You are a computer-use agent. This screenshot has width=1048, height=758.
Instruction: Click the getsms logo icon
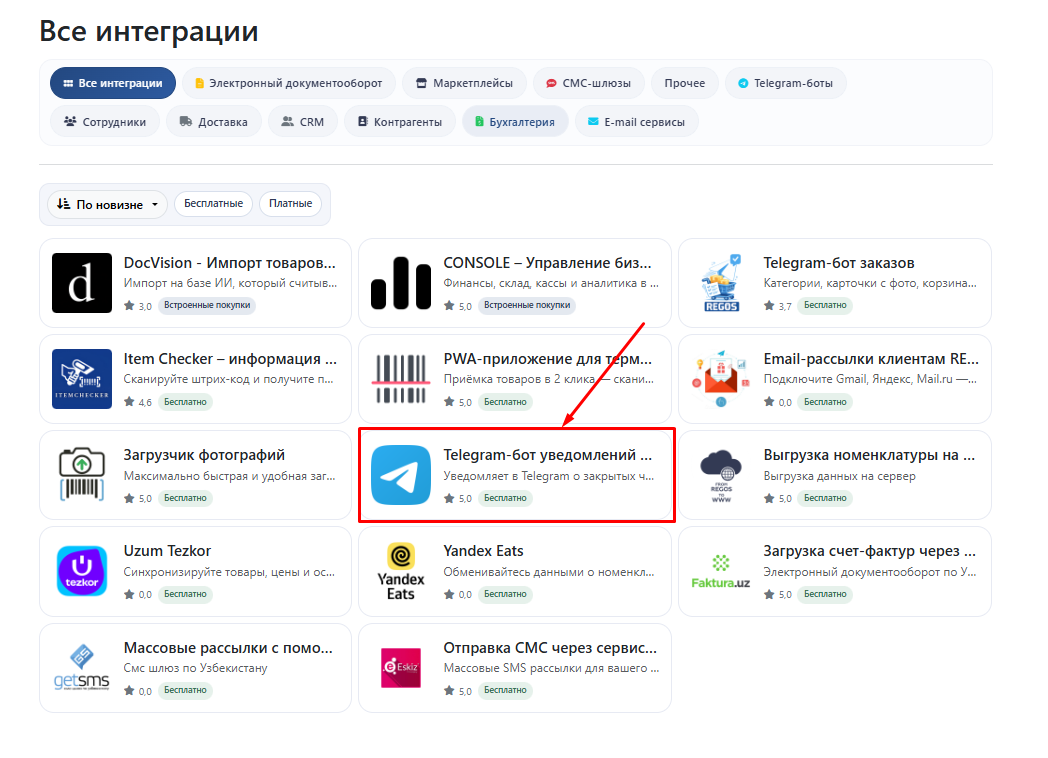(82, 667)
